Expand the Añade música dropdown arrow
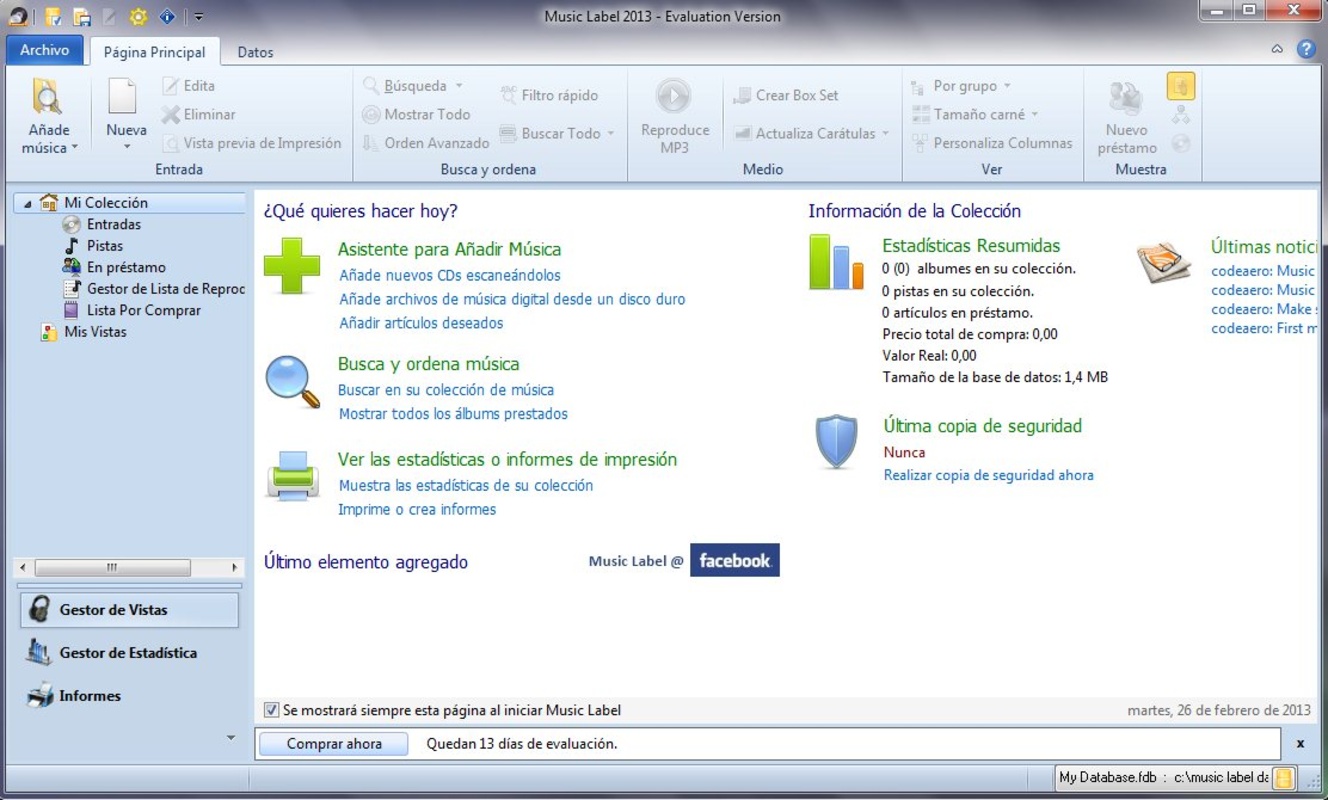 tap(75, 148)
